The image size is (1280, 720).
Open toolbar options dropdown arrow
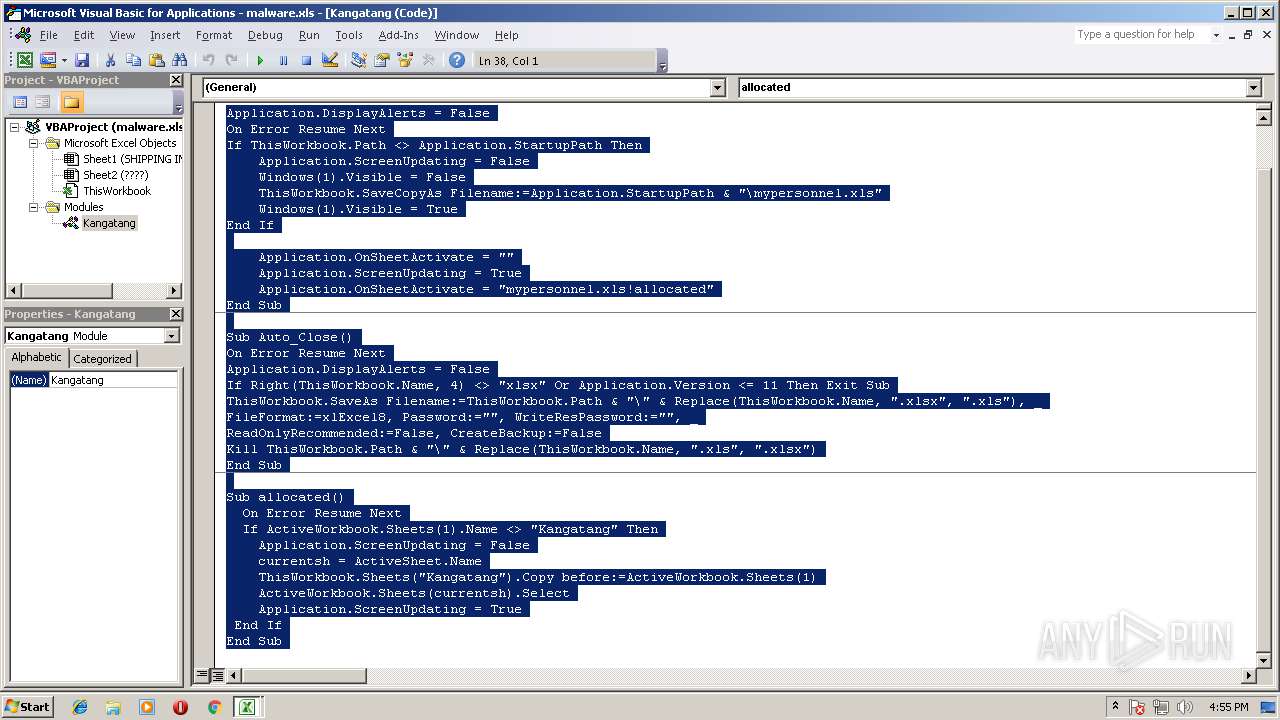click(662, 63)
